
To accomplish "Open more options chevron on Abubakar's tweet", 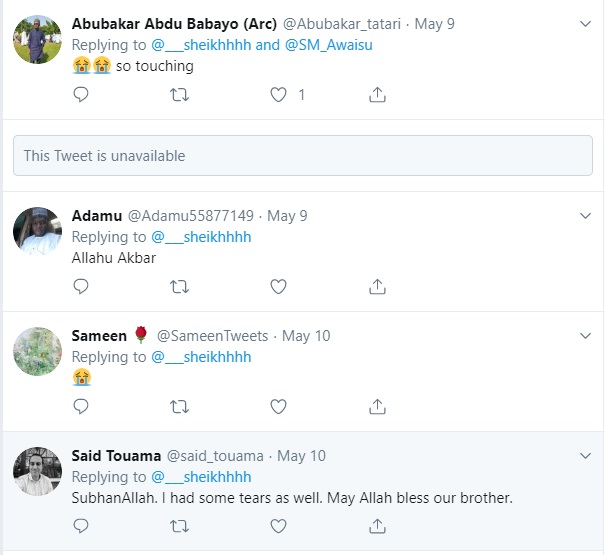I will pos(587,24).
